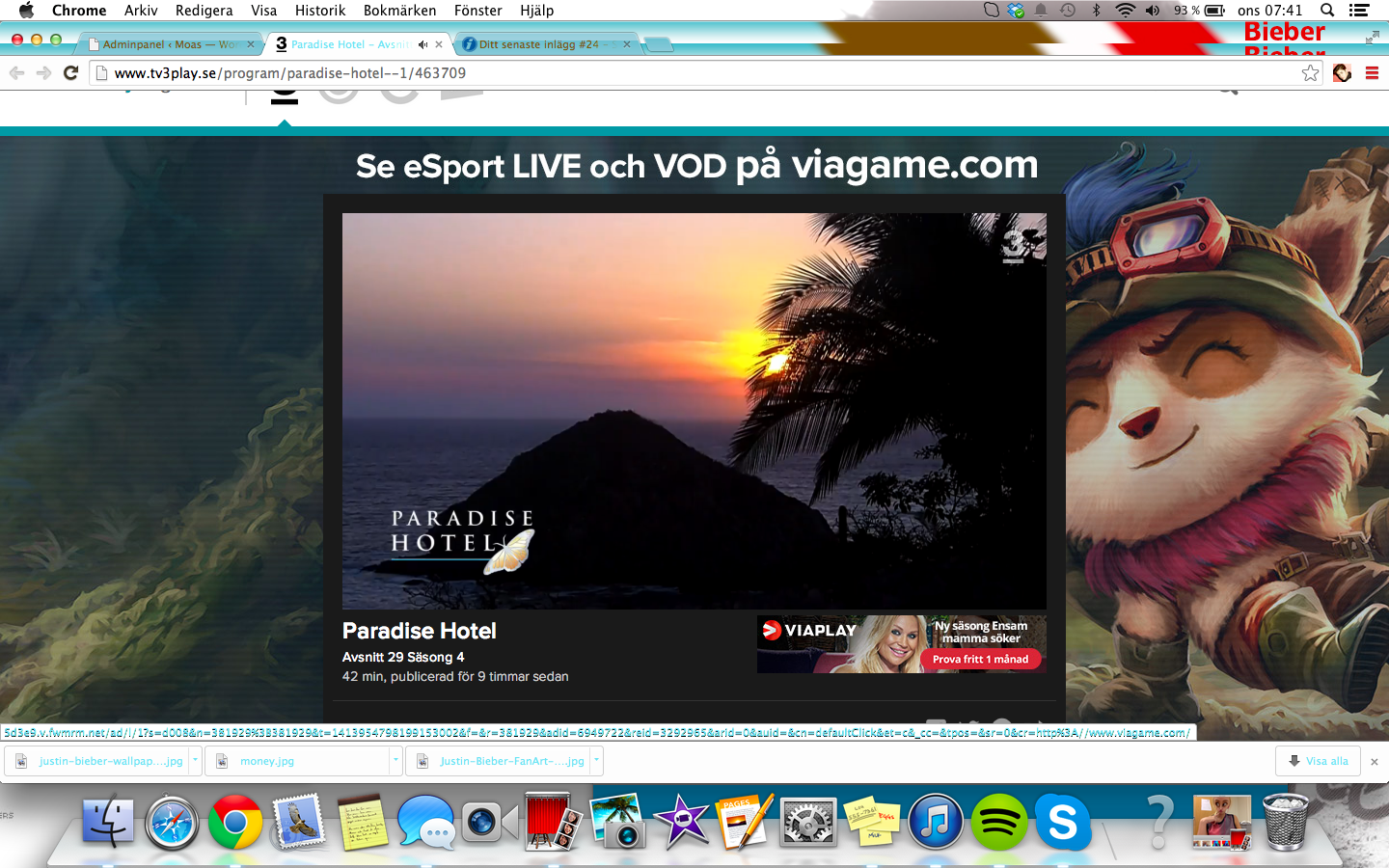Open iTunes from the dock
This screenshot has height=868, width=1389.
click(935, 823)
